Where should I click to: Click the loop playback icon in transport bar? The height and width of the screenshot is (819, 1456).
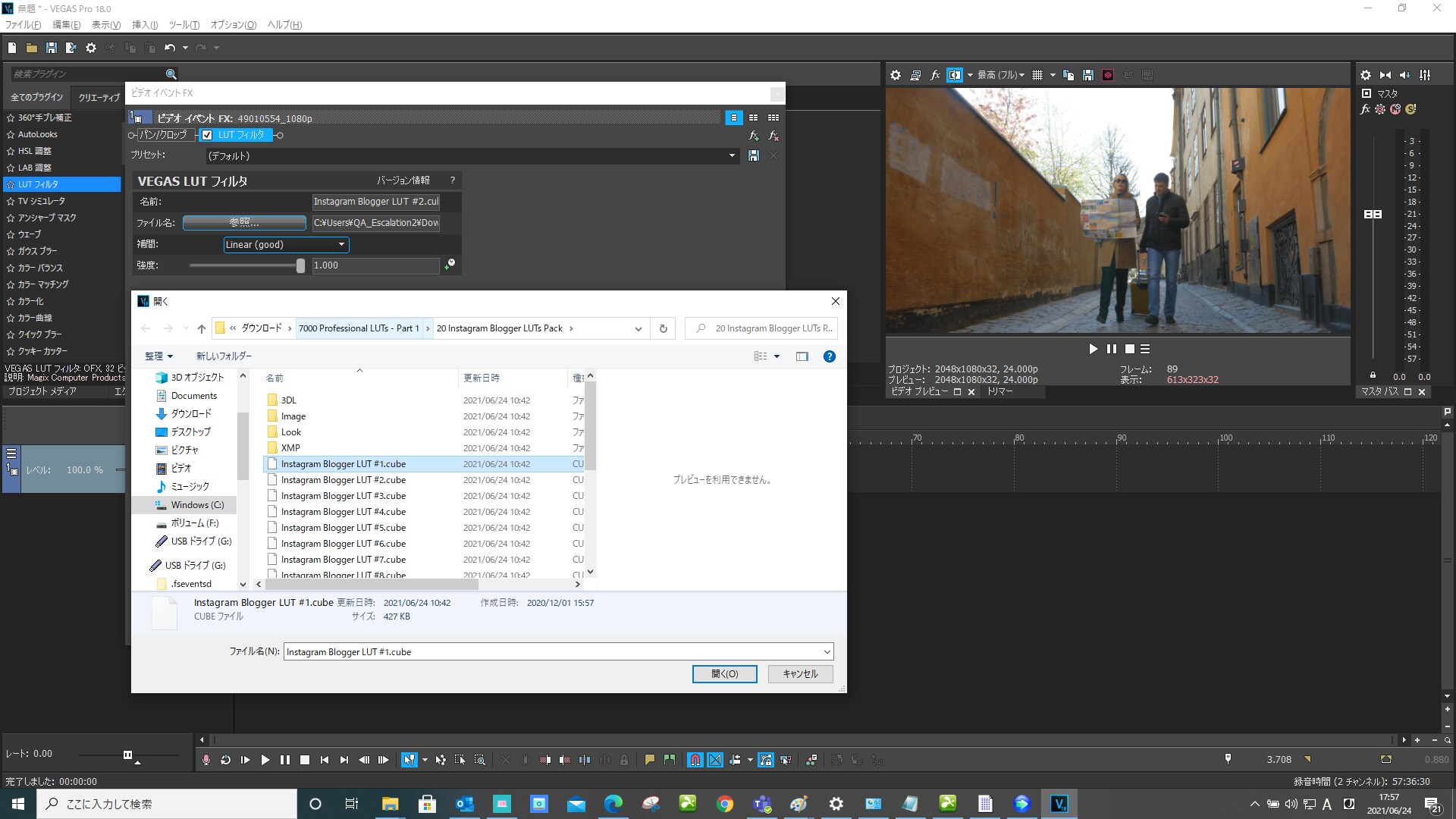click(x=225, y=760)
